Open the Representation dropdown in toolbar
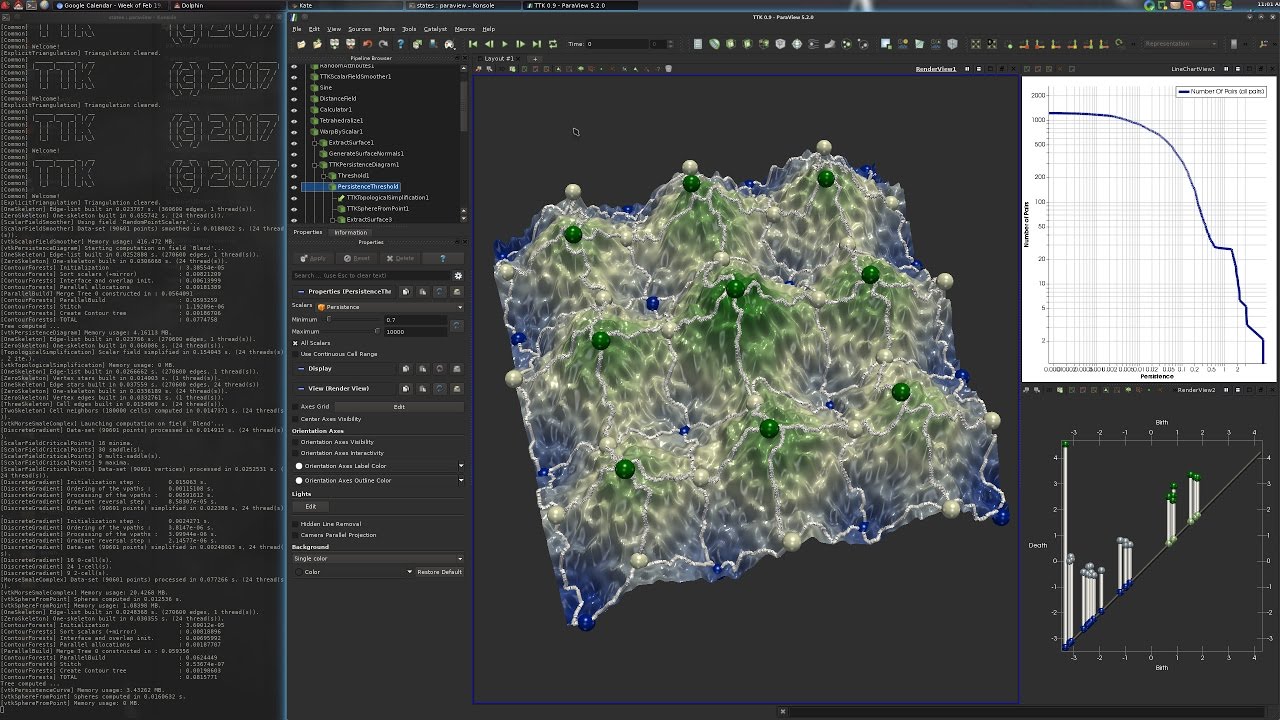This screenshot has height=720, width=1280. pos(1180,44)
